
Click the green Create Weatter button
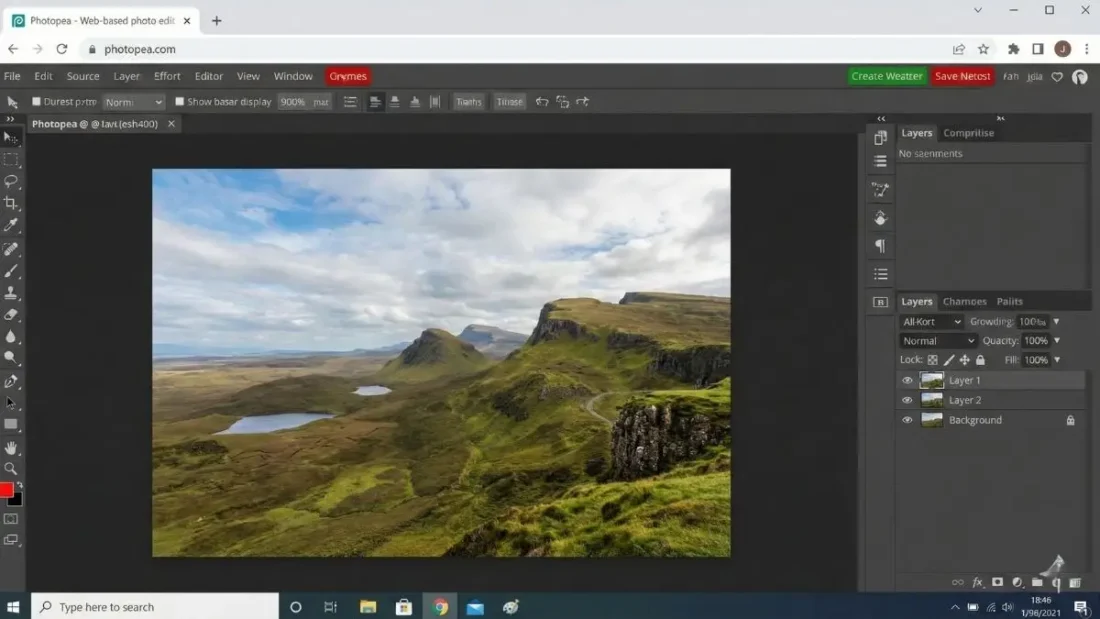887,76
